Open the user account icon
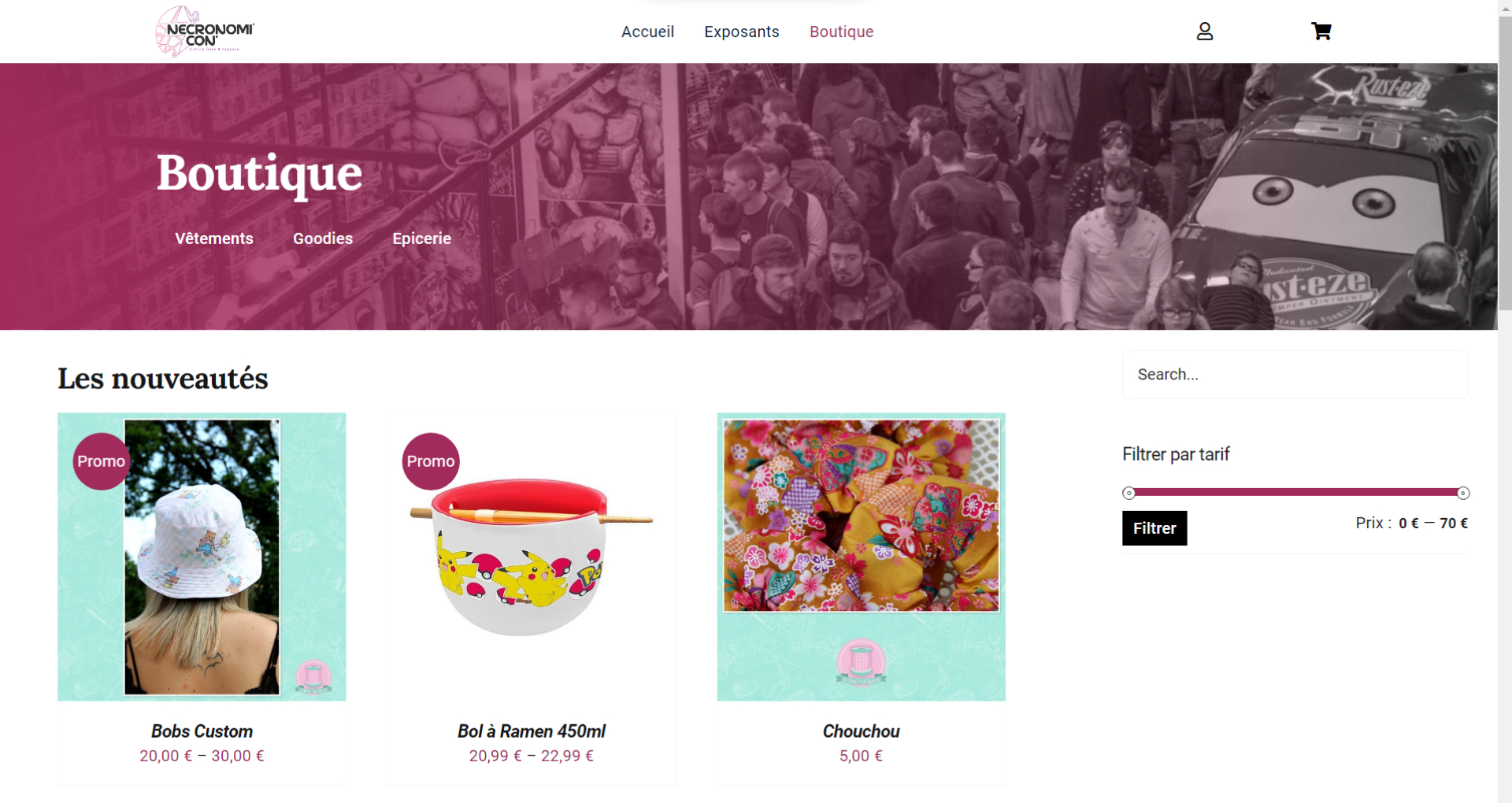This screenshot has width=1512, height=803. tap(1204, 31)
